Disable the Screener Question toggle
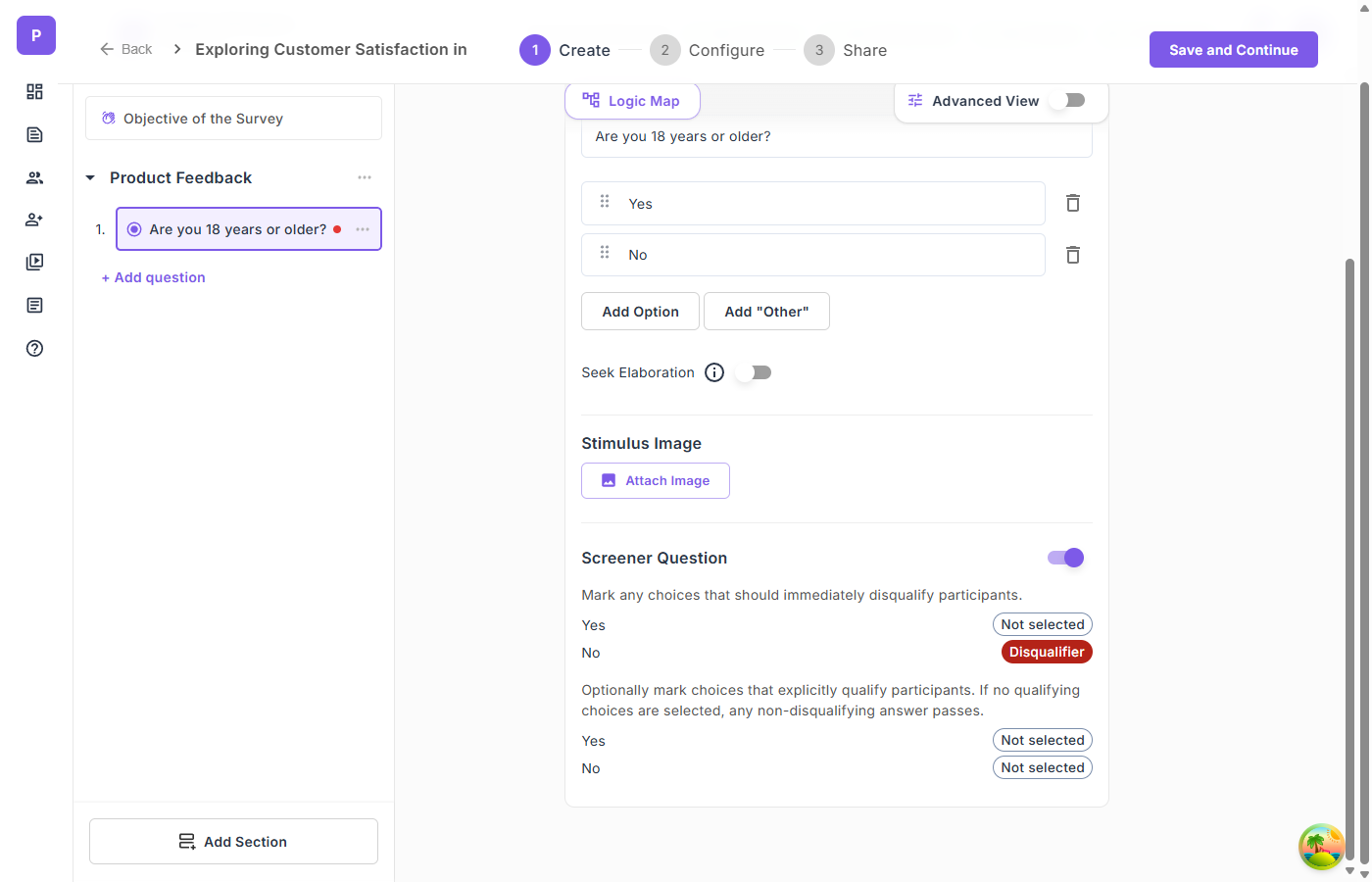This screenshot has height=882, width=1372. click(x=1065, y=558)
